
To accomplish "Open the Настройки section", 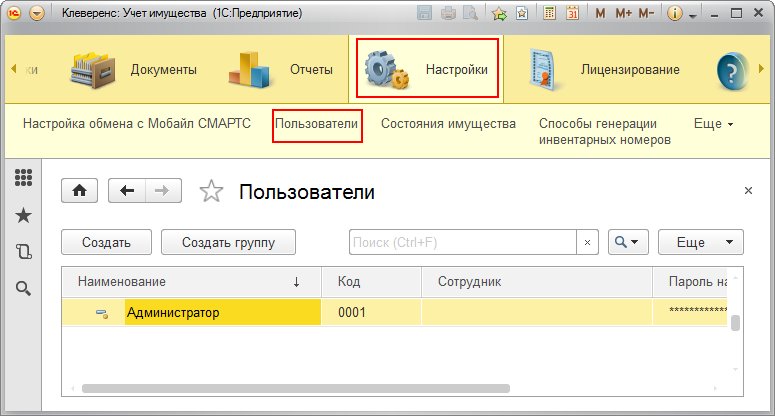I will point(427,69).
